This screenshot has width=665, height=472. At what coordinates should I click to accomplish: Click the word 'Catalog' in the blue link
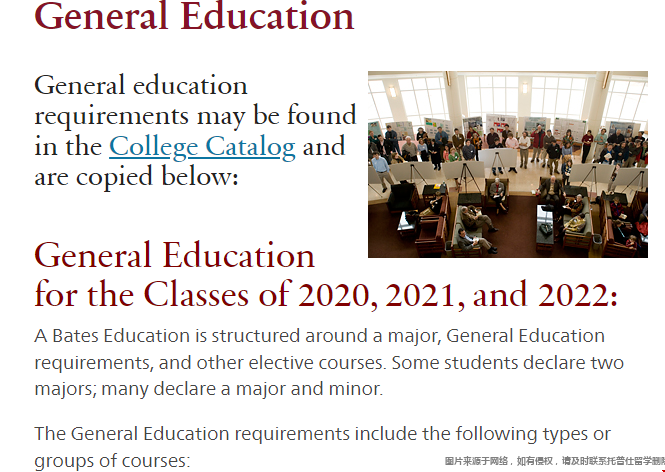251,147
